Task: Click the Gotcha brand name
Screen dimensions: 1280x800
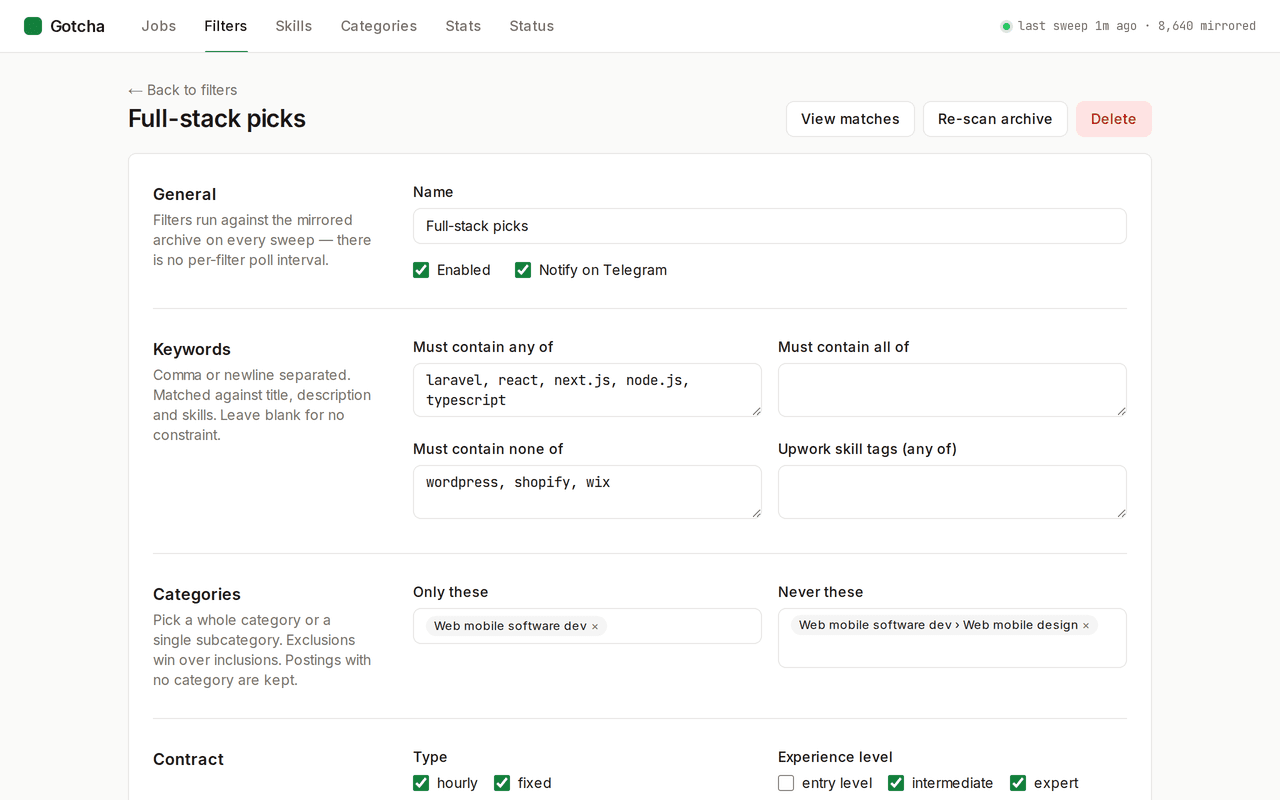Action: pyautogui.click(x=77, y=26)
